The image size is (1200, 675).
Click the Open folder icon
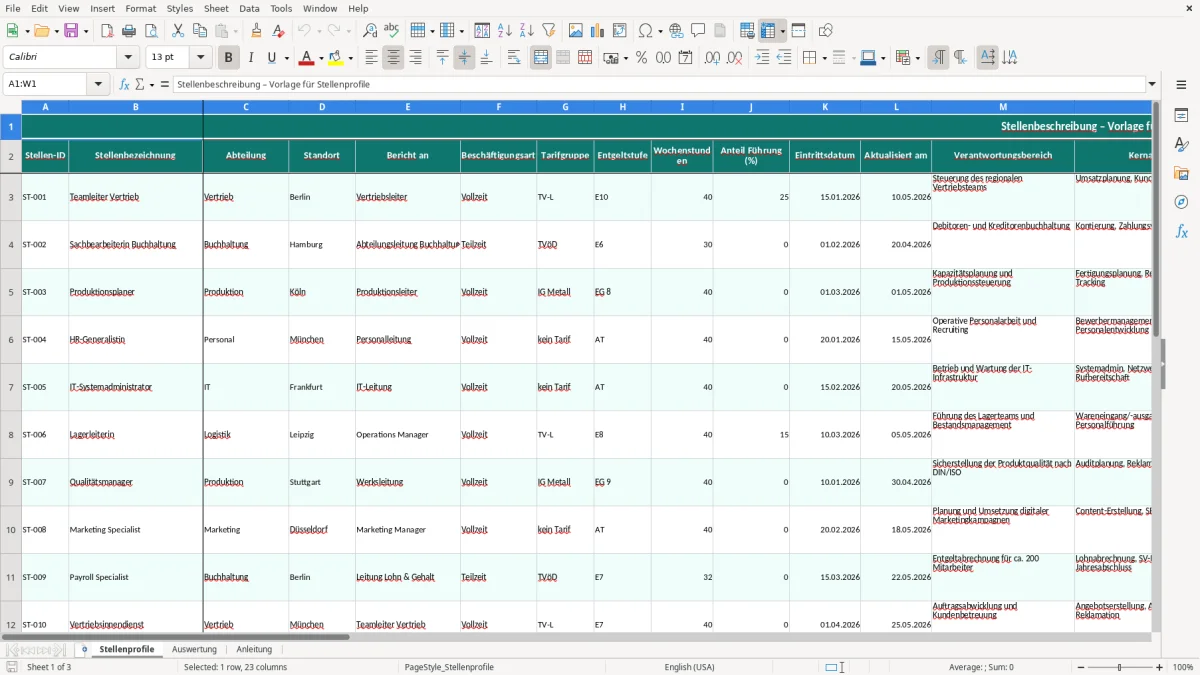click(40, 31)
